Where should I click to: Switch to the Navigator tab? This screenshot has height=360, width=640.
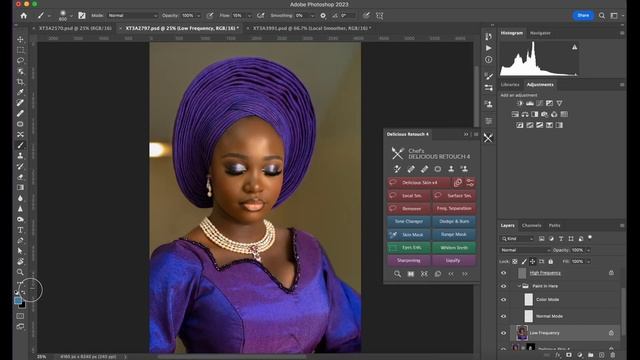540,33
